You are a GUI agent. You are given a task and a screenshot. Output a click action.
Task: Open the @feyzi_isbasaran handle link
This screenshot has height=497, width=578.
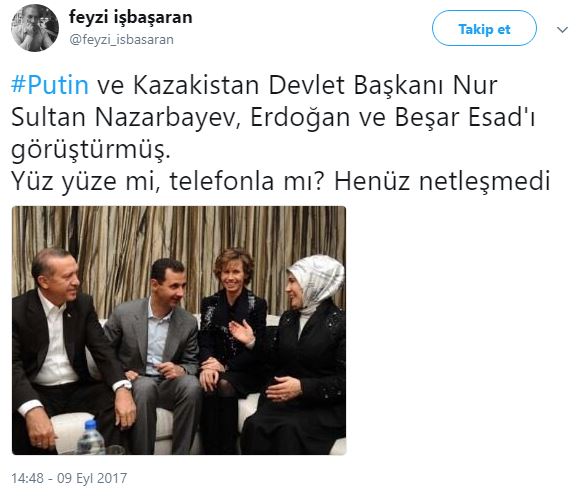click(x=121, y=39)
